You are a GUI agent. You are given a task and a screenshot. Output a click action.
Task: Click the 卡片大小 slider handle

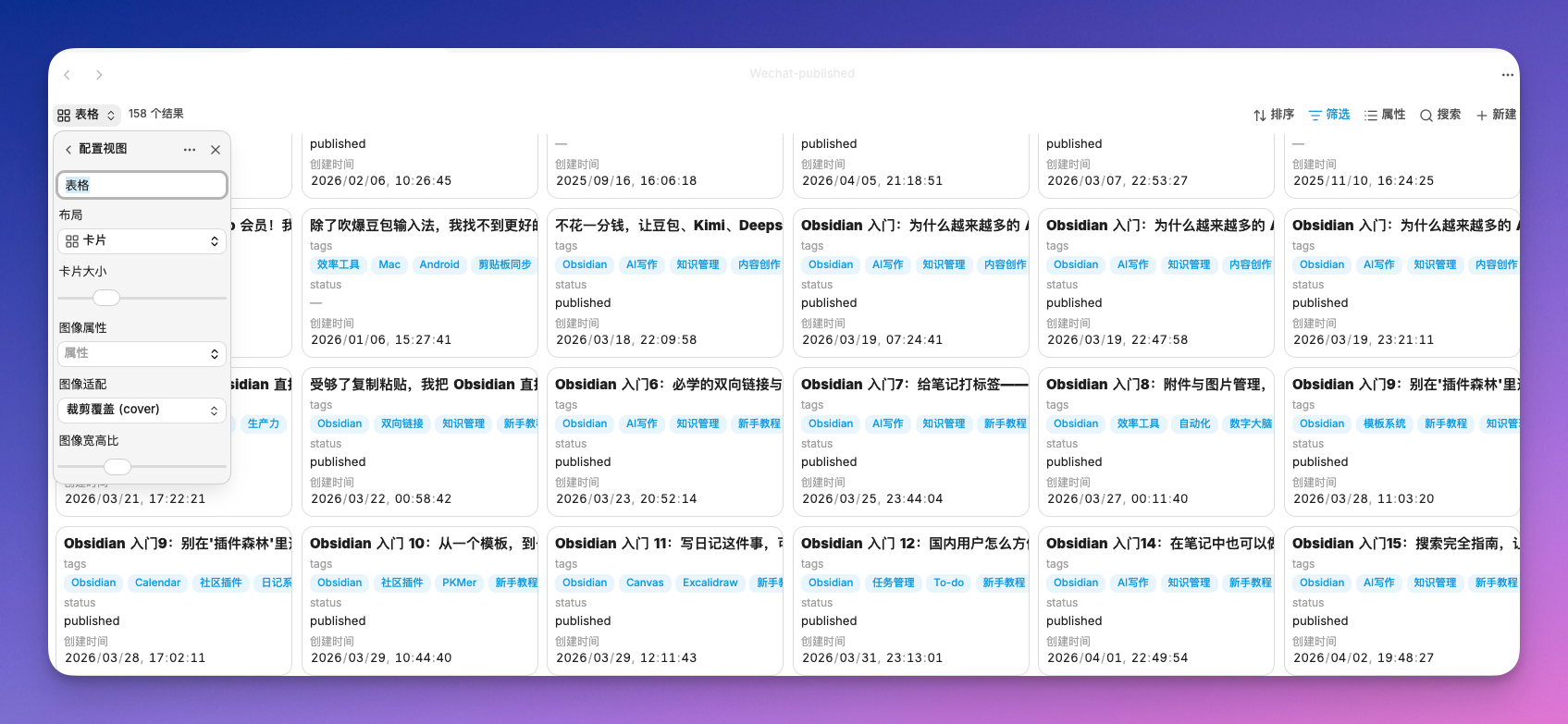[106, 298]
